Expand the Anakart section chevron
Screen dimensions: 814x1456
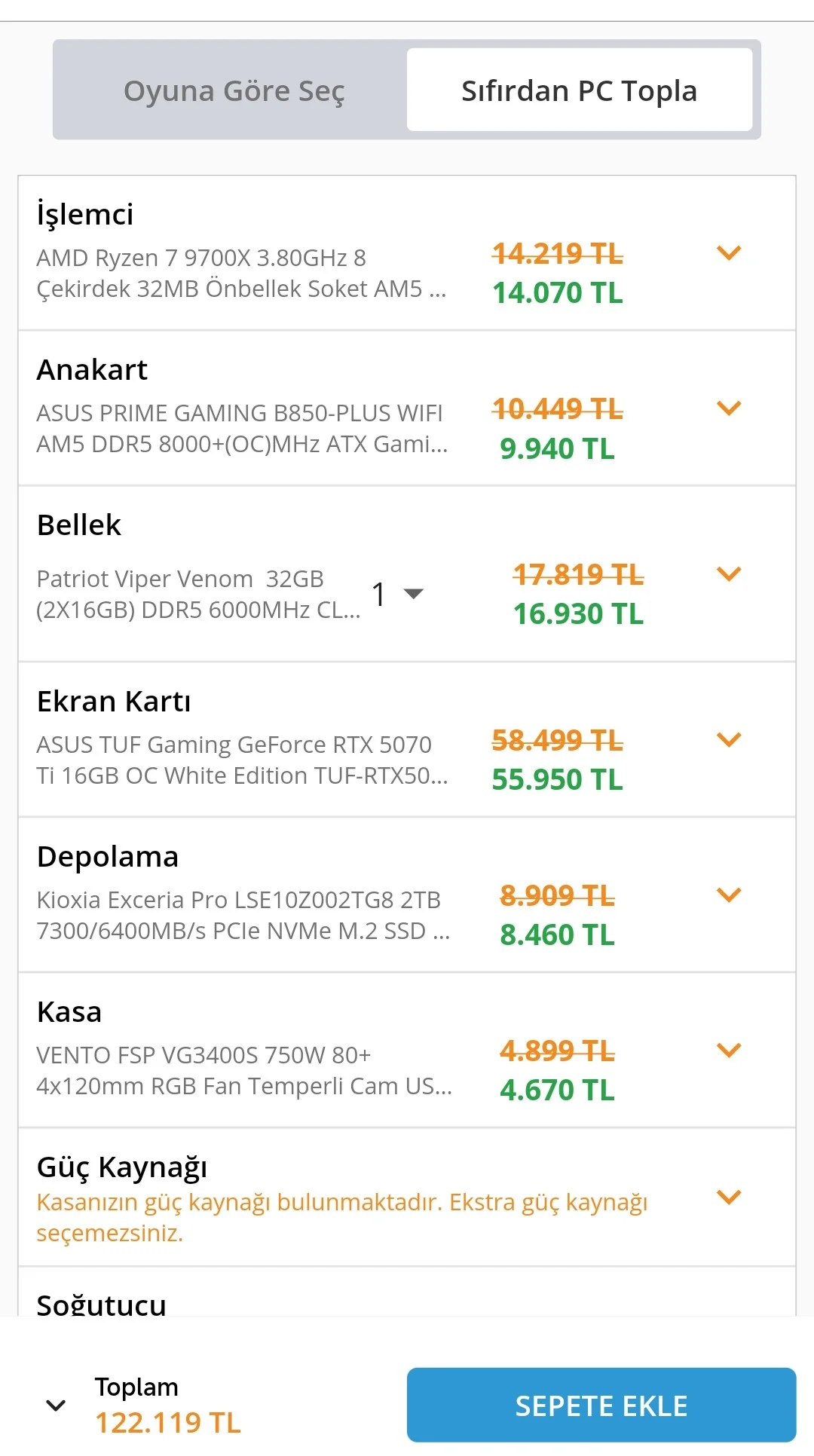click(x=729, y=408)
